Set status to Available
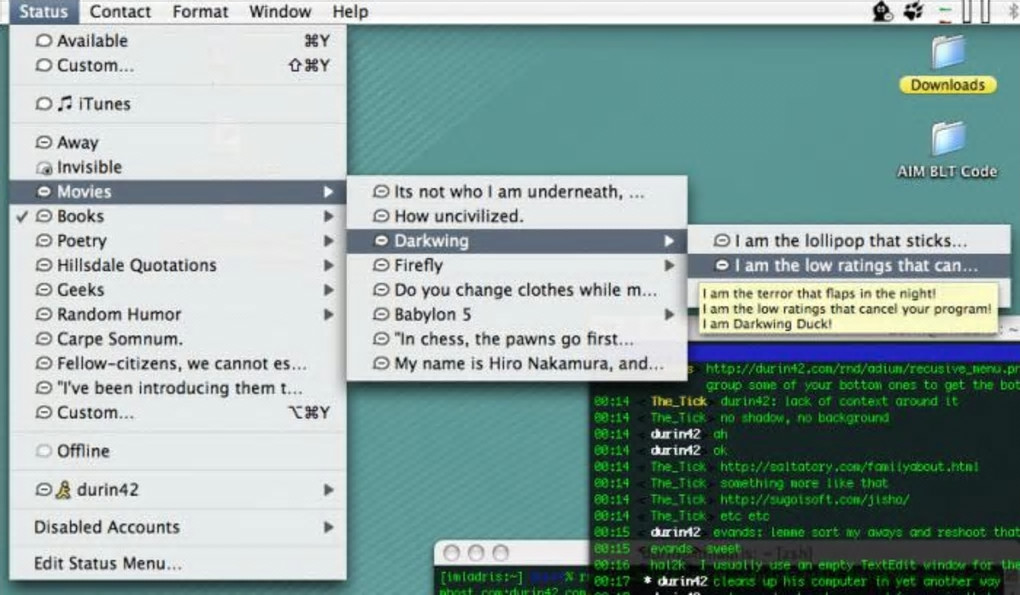Viewport: 1020px width, 595px height. (178, 41)
